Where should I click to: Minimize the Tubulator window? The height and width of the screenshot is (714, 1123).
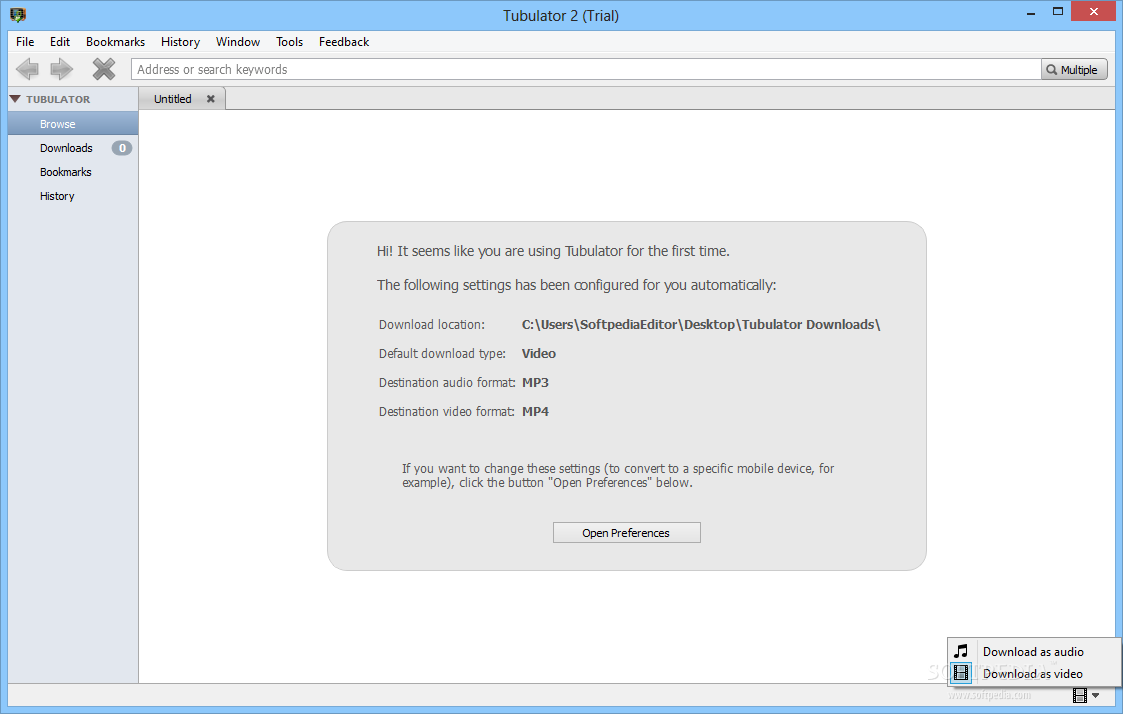click(x=1031, y=12)
